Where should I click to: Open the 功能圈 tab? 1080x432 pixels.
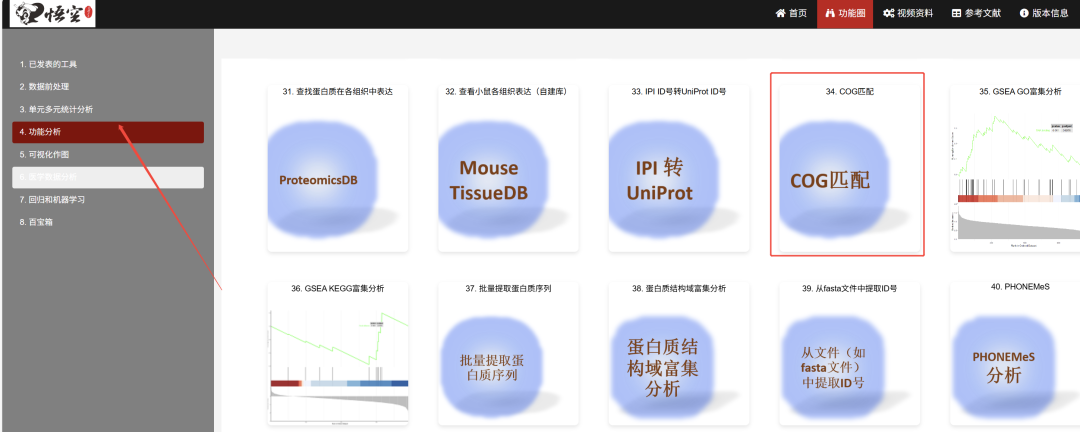[844, 14]
